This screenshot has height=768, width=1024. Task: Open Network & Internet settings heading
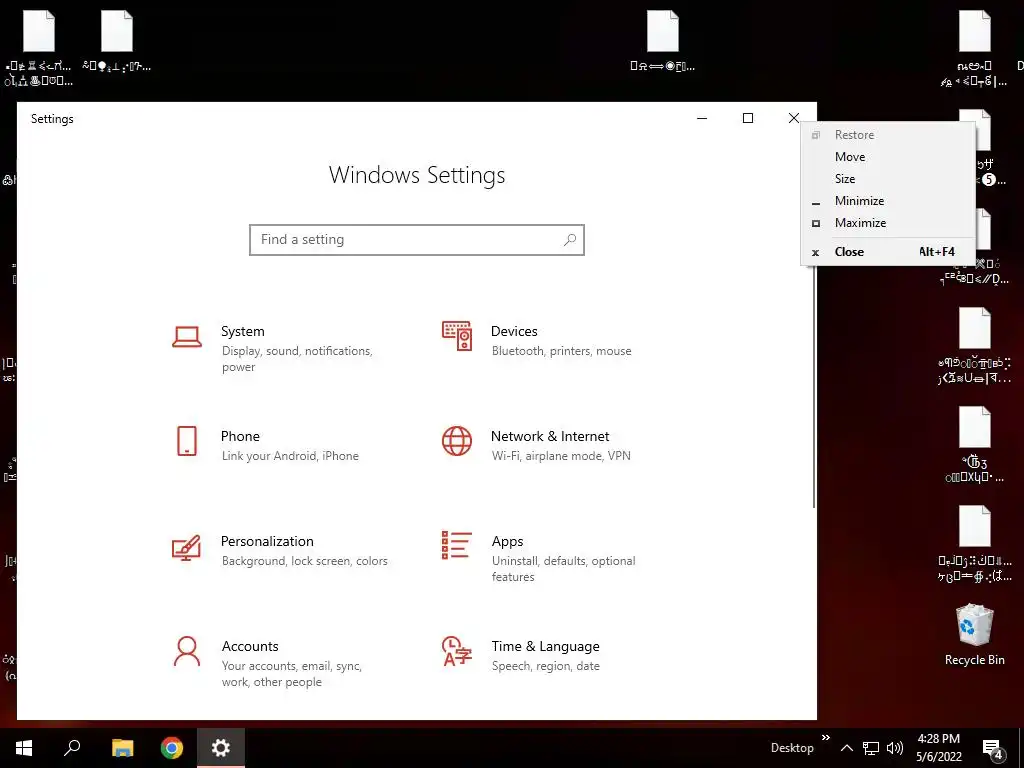coord(550,436)
